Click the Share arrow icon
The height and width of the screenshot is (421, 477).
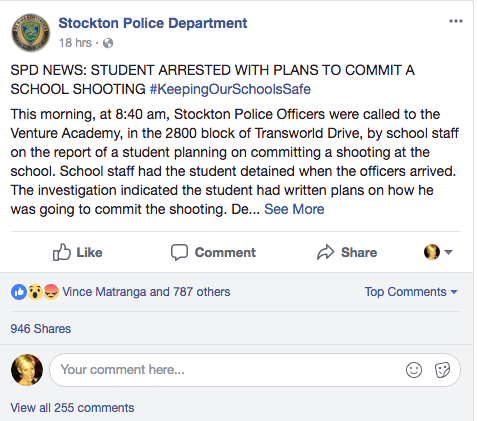(325, 252)
